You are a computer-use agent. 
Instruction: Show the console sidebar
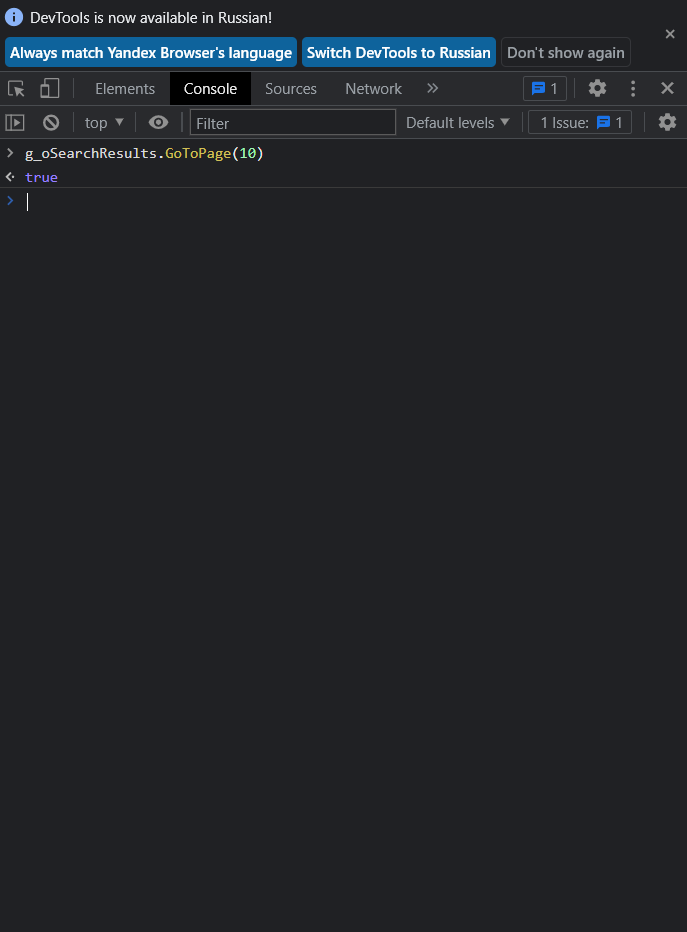pyautogui.click(x=15, y=122)
